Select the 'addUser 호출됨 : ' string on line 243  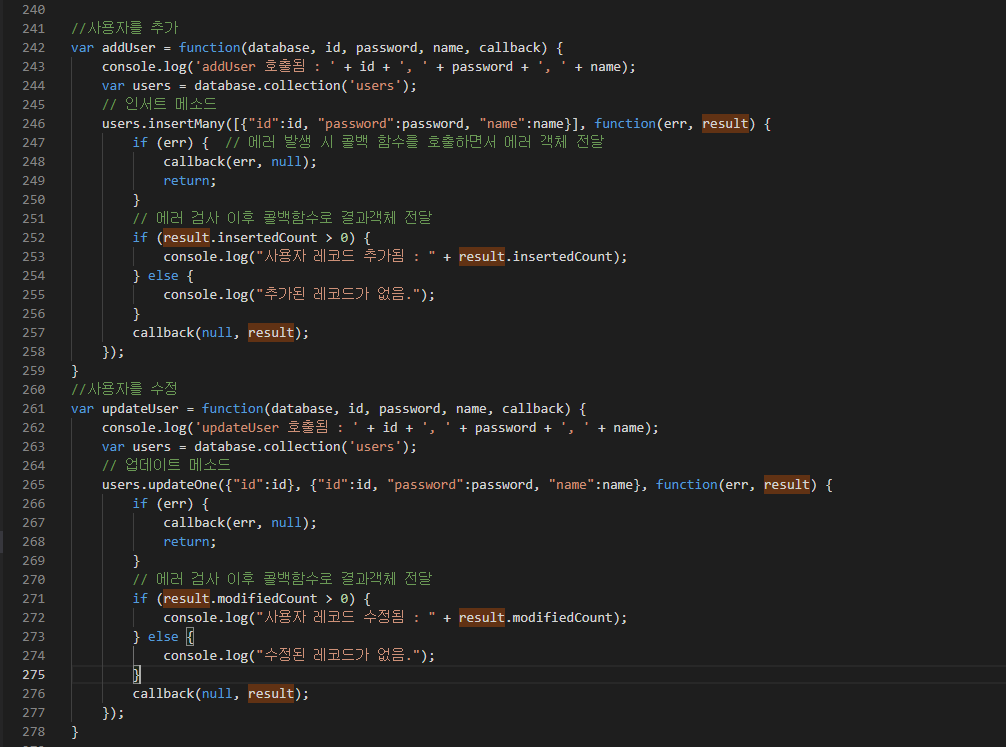[267, 67]
